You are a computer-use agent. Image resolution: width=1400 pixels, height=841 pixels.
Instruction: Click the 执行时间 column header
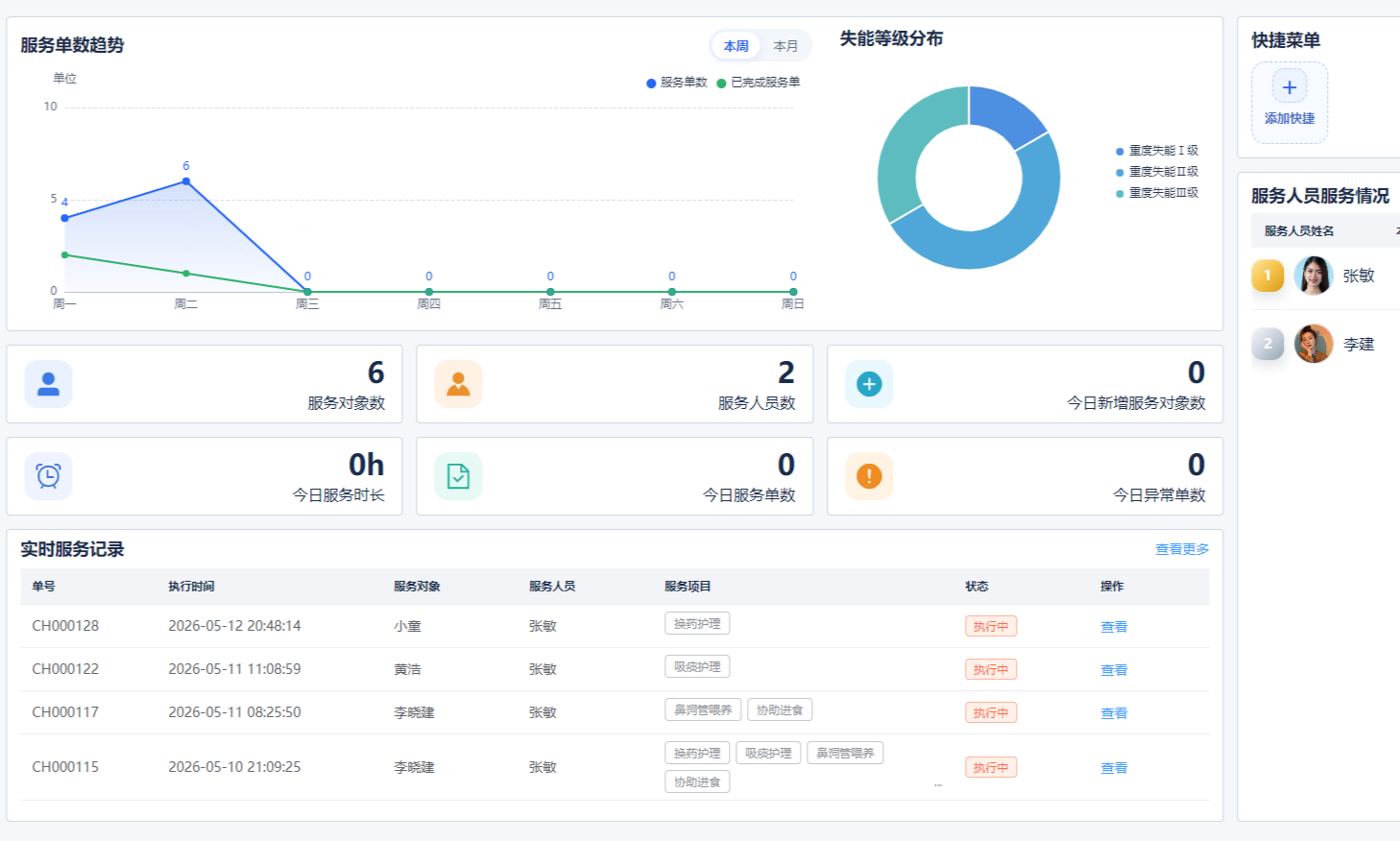click(x=191, y=587)
